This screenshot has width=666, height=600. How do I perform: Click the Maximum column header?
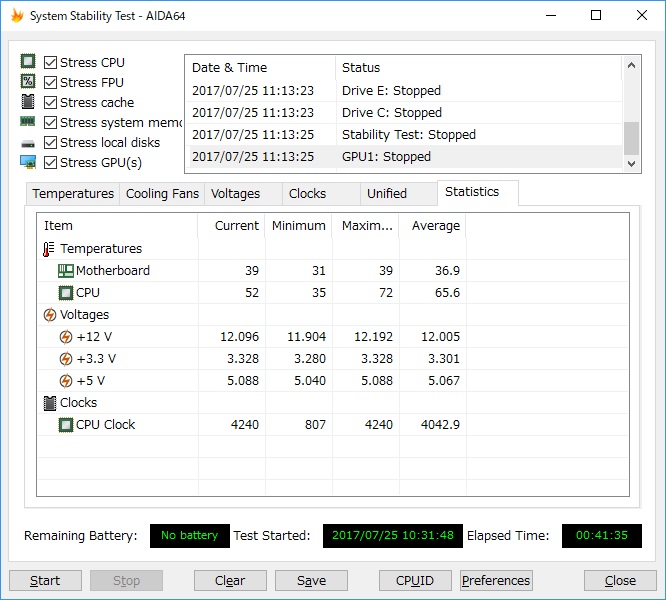(x=366, y=225)
